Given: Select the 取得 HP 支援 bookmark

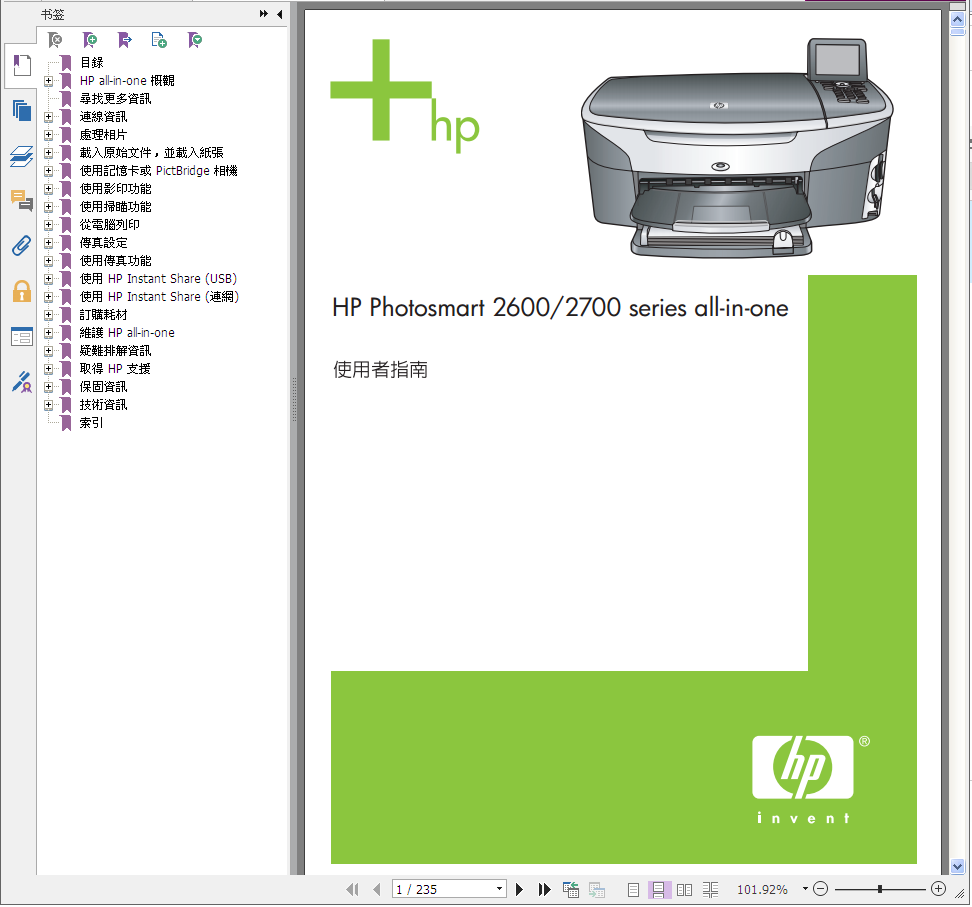Looking at the screenshot, I should 115,369.
